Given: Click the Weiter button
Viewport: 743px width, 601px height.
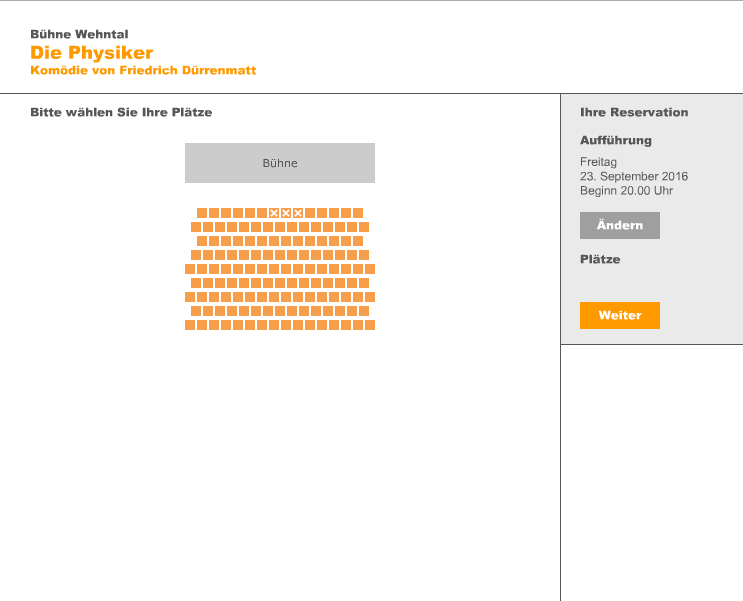Looking at the screenshot, I should 619,315.
